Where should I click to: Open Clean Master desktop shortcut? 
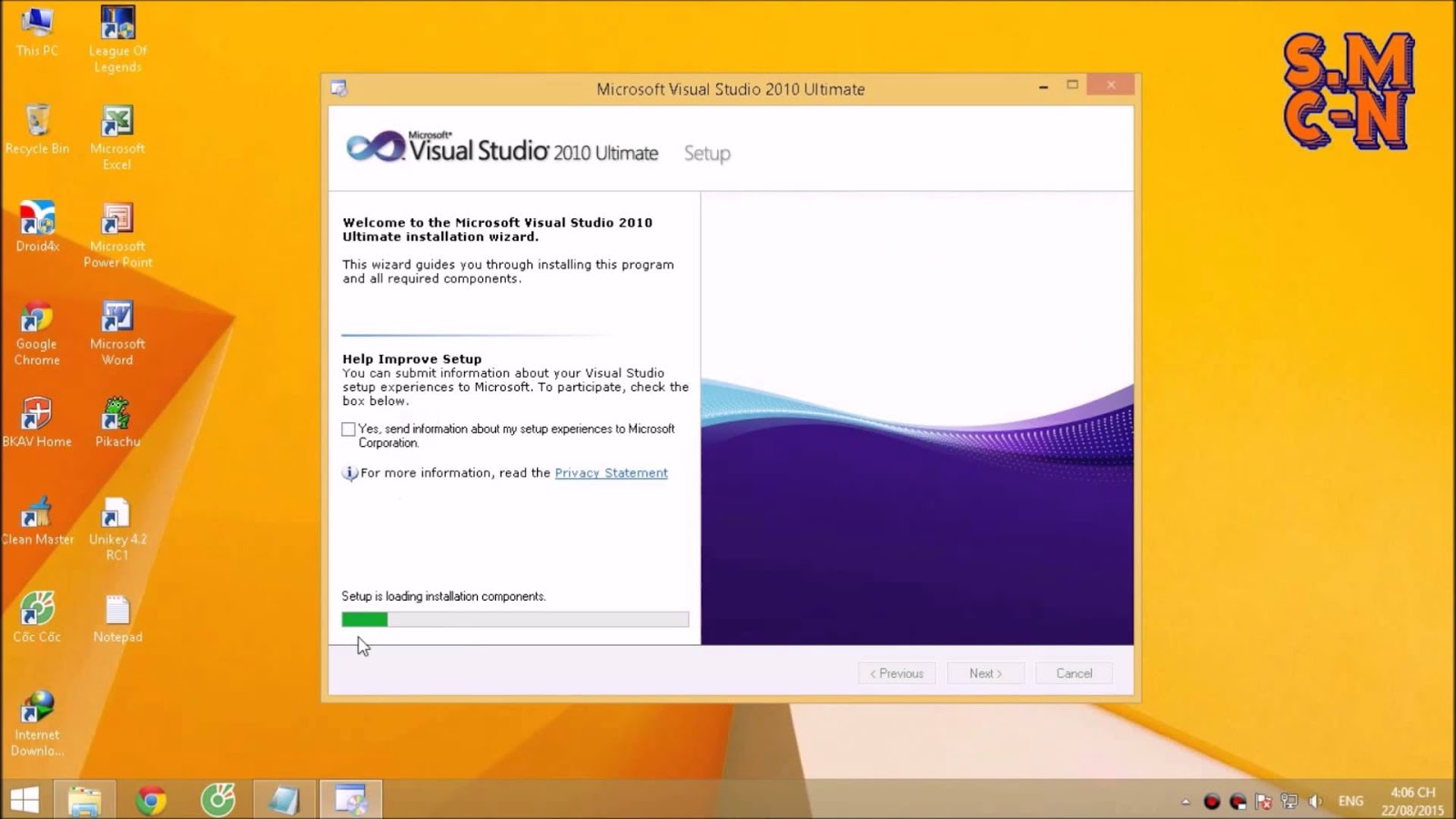[37, 521]
